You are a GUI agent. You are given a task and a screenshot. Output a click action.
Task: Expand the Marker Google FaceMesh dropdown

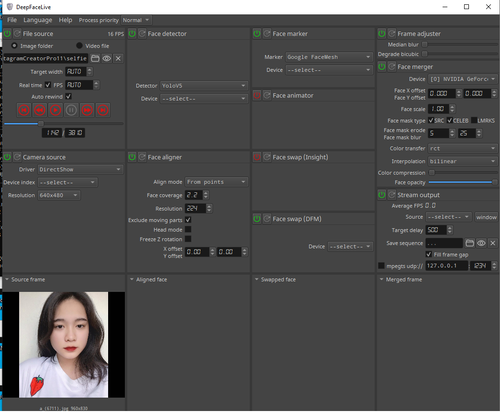click(329, 57)
